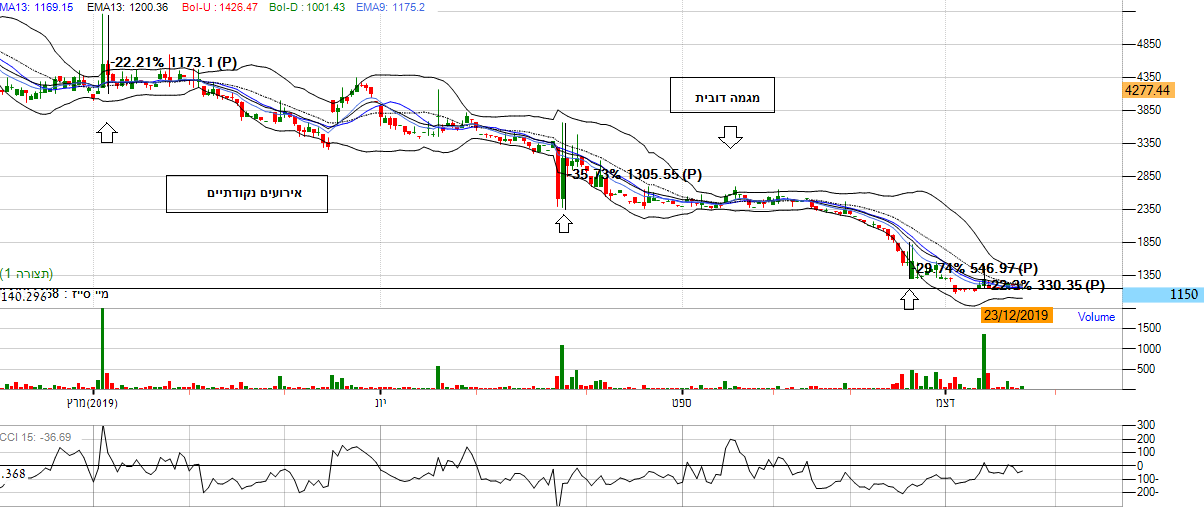Click the orange 4277.44 price tag

coord(1146,90)
